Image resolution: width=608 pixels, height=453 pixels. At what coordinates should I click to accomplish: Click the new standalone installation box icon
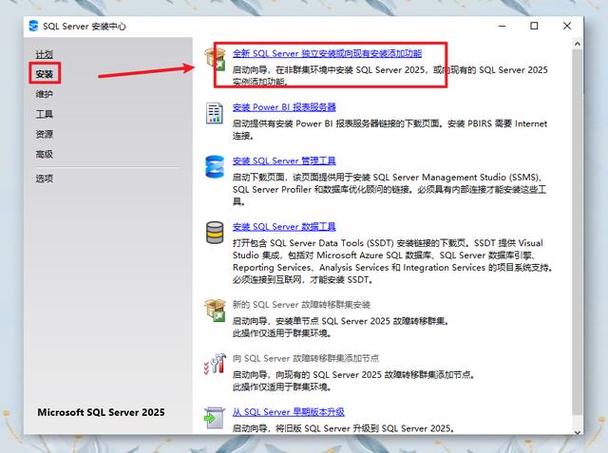coord(215,59)
